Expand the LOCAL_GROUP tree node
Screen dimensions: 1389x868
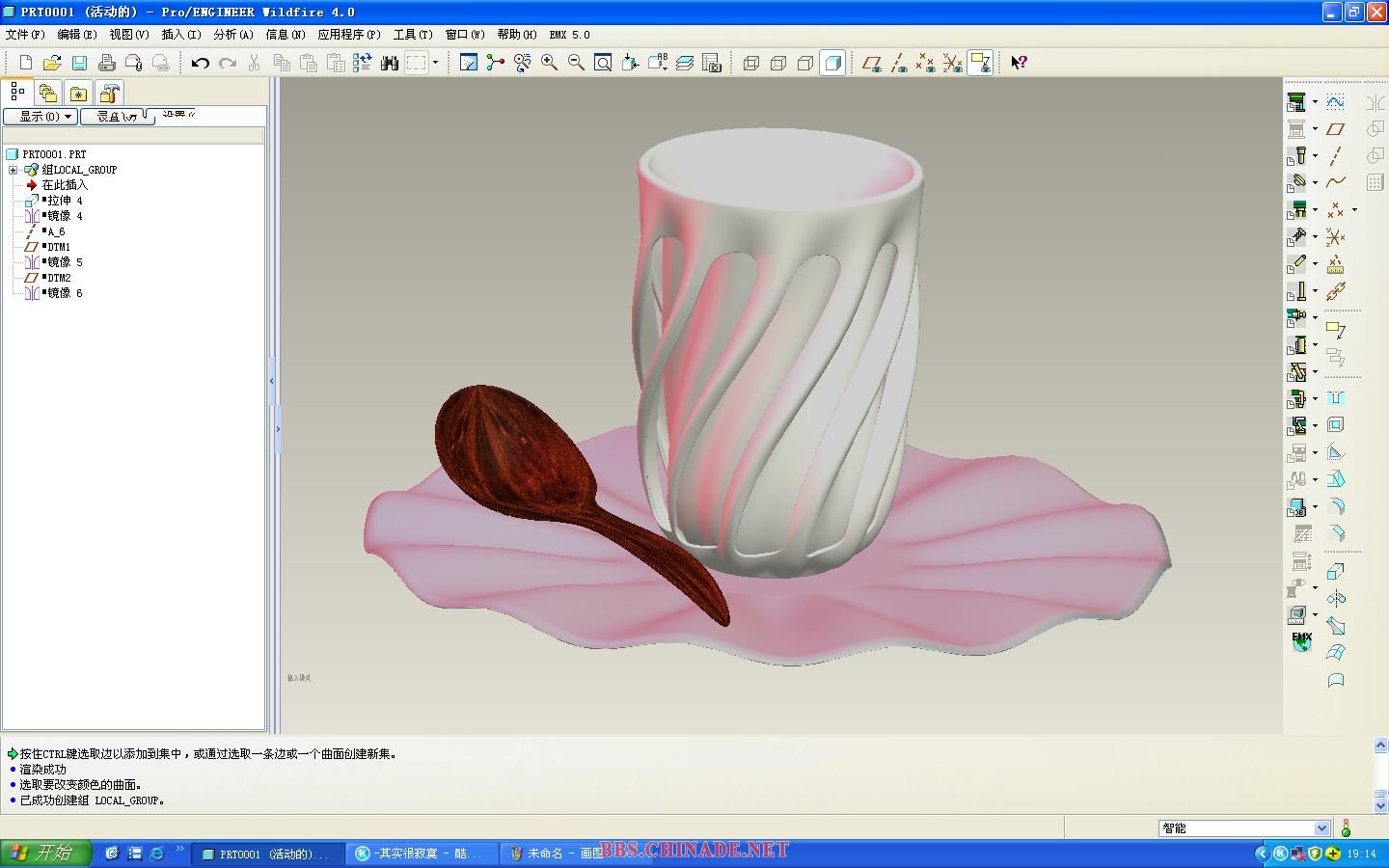(14, 170)
